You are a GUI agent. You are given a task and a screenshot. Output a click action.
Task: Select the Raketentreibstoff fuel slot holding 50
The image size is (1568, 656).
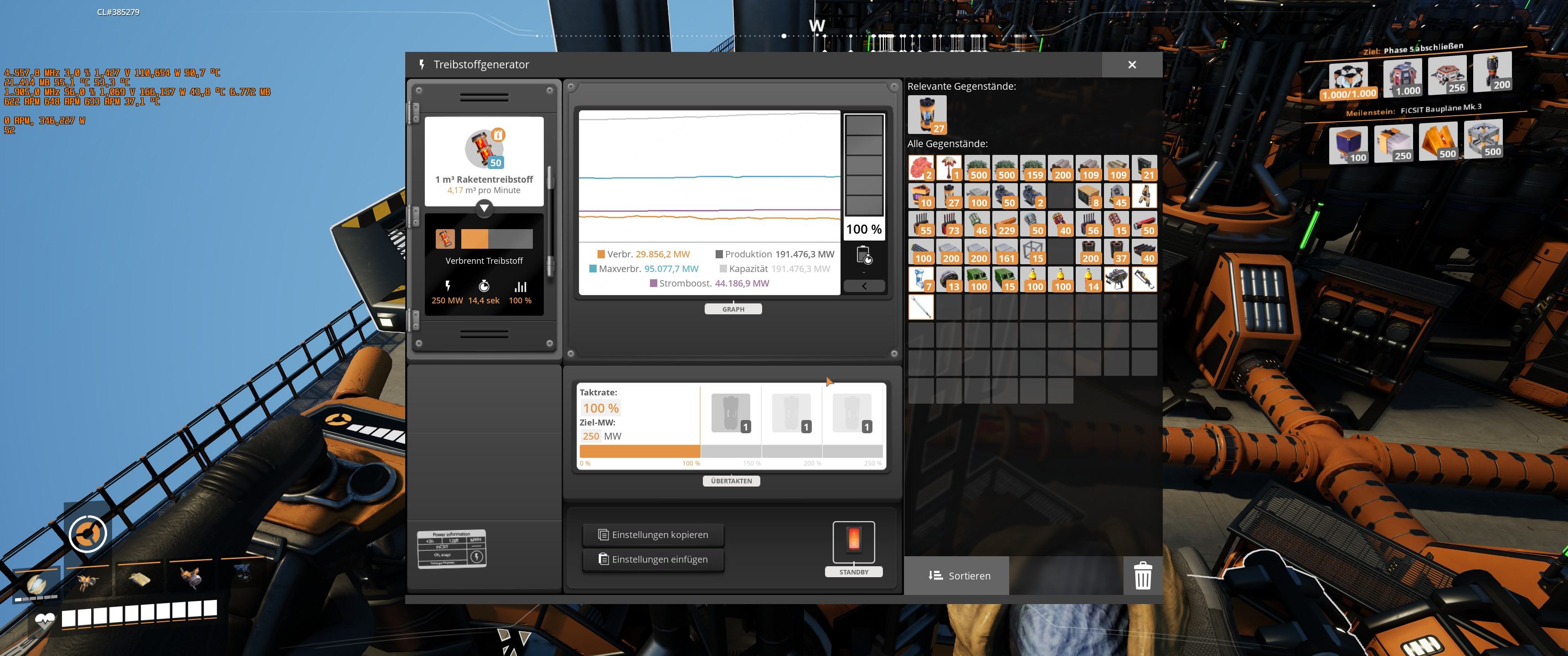(x=485, y=149)
